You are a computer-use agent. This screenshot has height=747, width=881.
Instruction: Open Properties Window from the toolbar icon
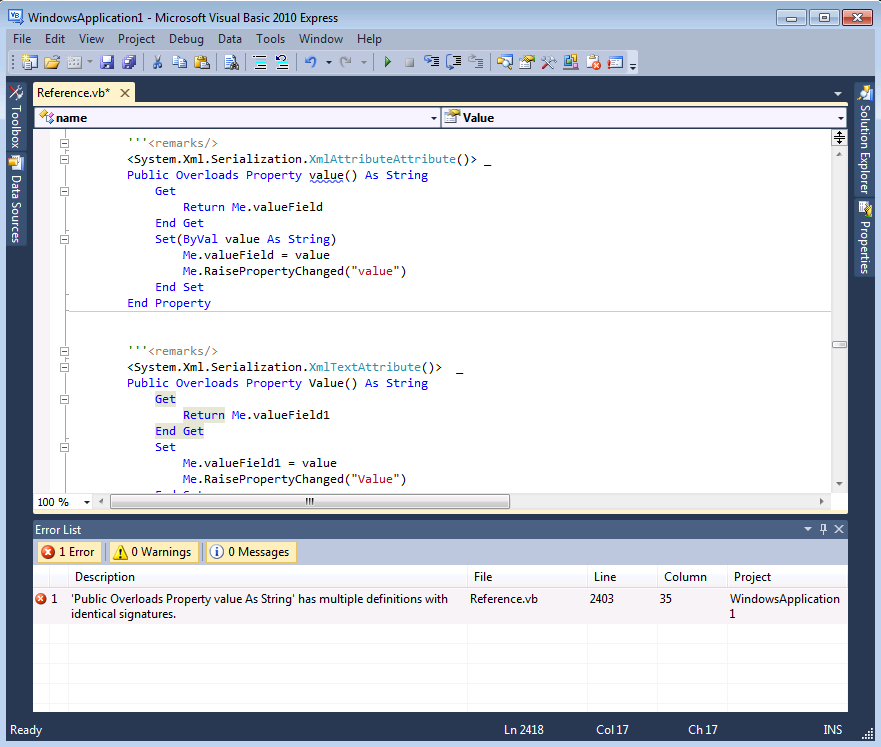coord(526,62)
